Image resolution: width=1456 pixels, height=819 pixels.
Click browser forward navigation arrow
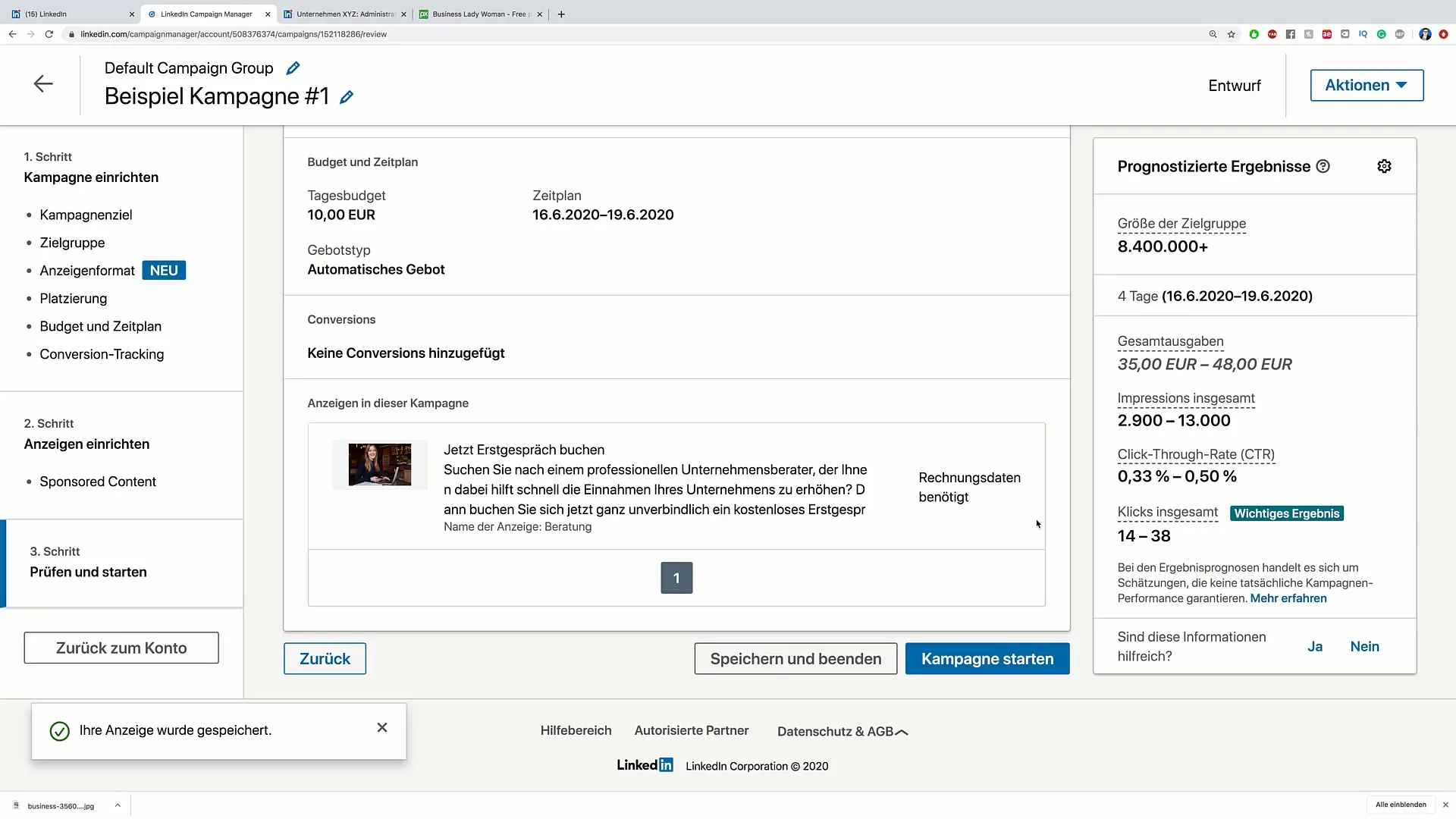[30, 34]
